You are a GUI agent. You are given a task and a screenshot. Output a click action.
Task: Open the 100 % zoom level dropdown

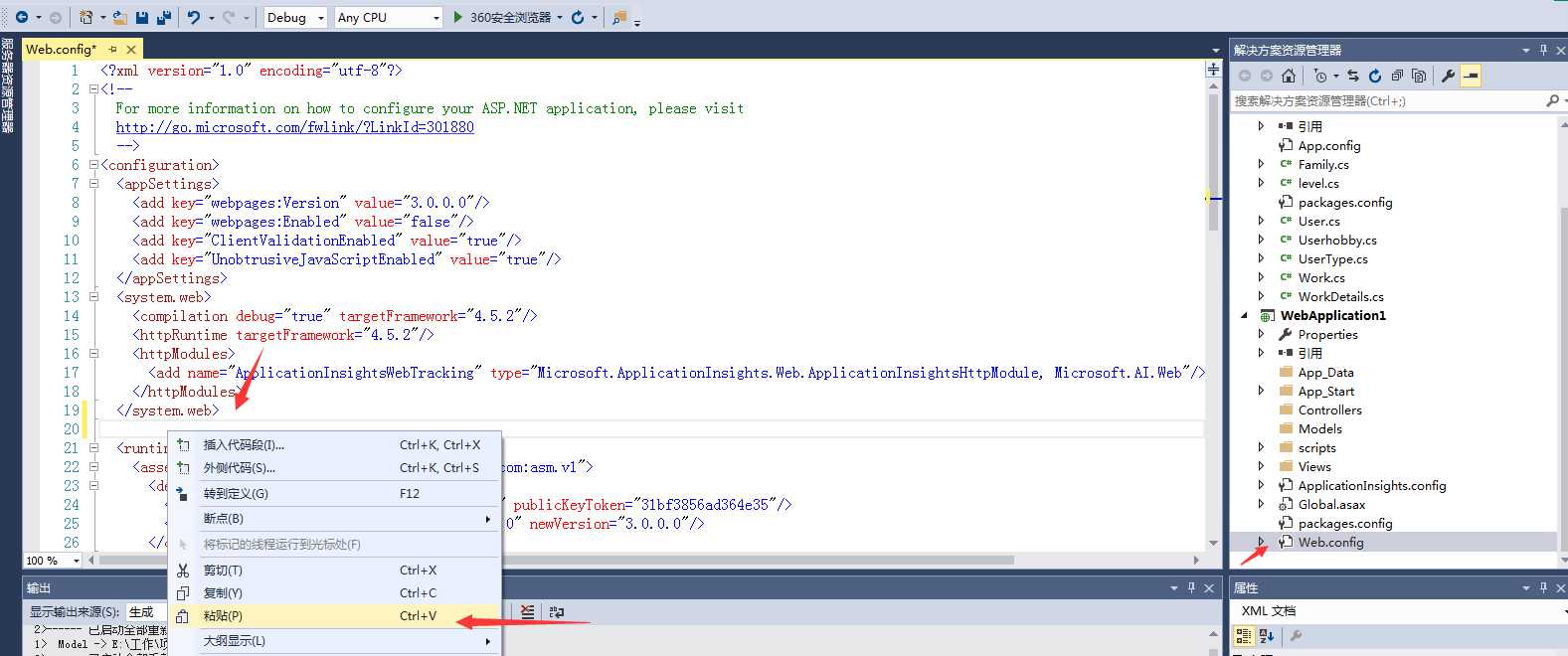[x=77, y=561]
